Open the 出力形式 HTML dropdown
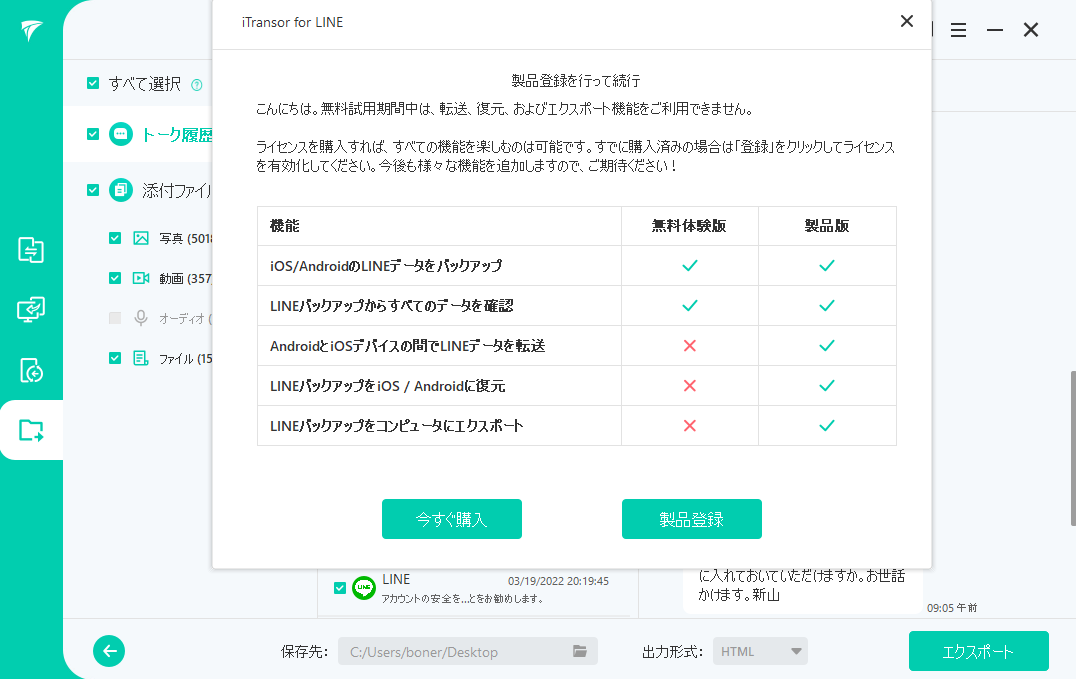 coord(760,651)
